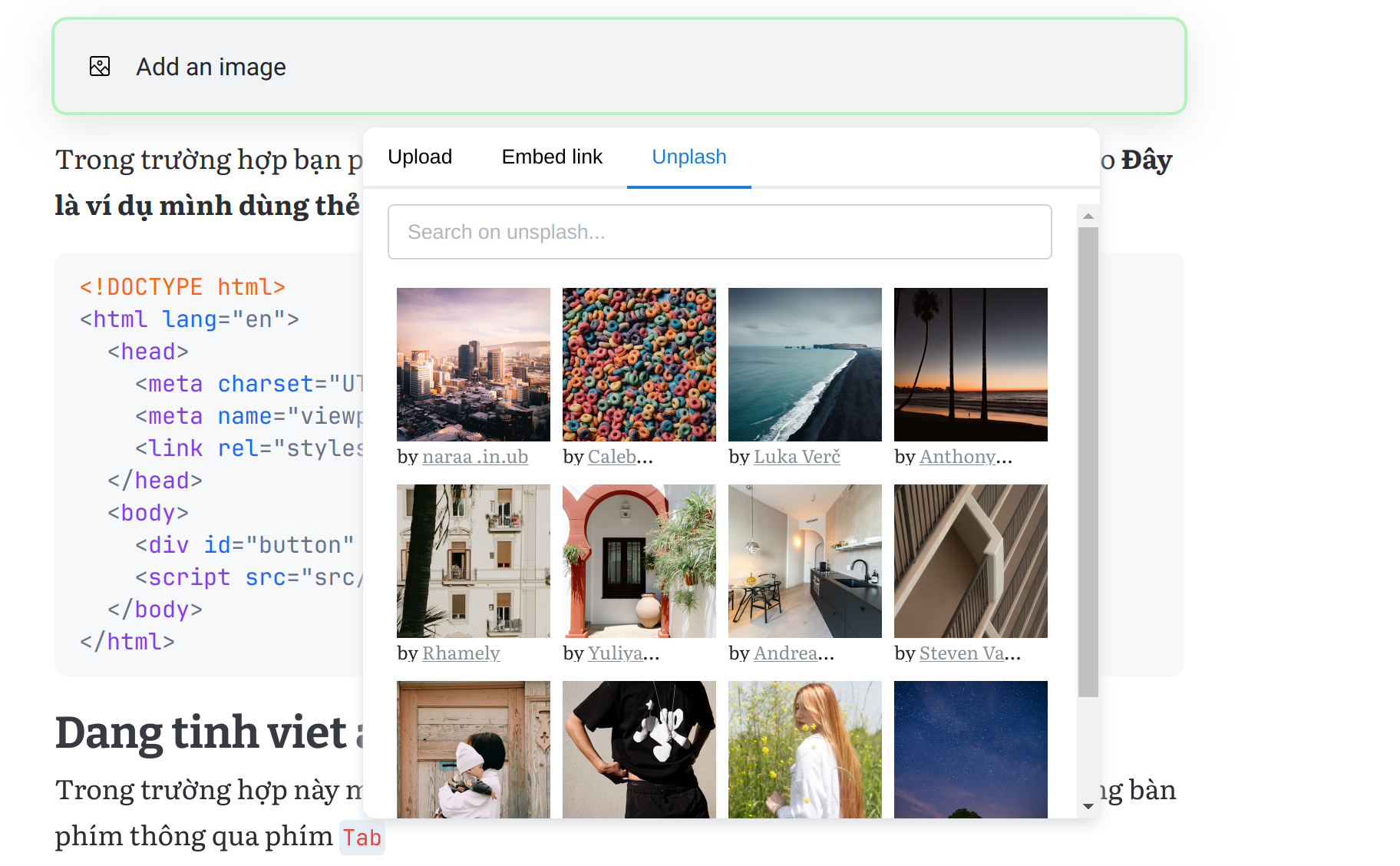Open the Embed link tab
Screen dimensions: 1400x866
(552, 157)
